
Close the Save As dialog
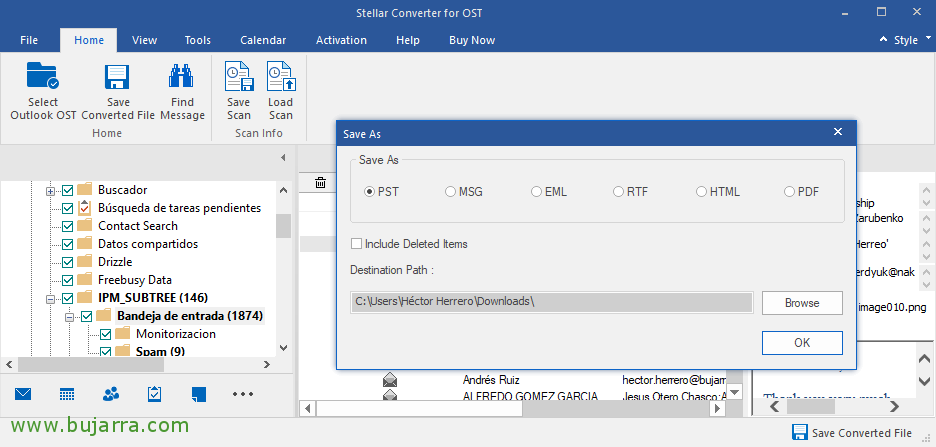[838, 132]
